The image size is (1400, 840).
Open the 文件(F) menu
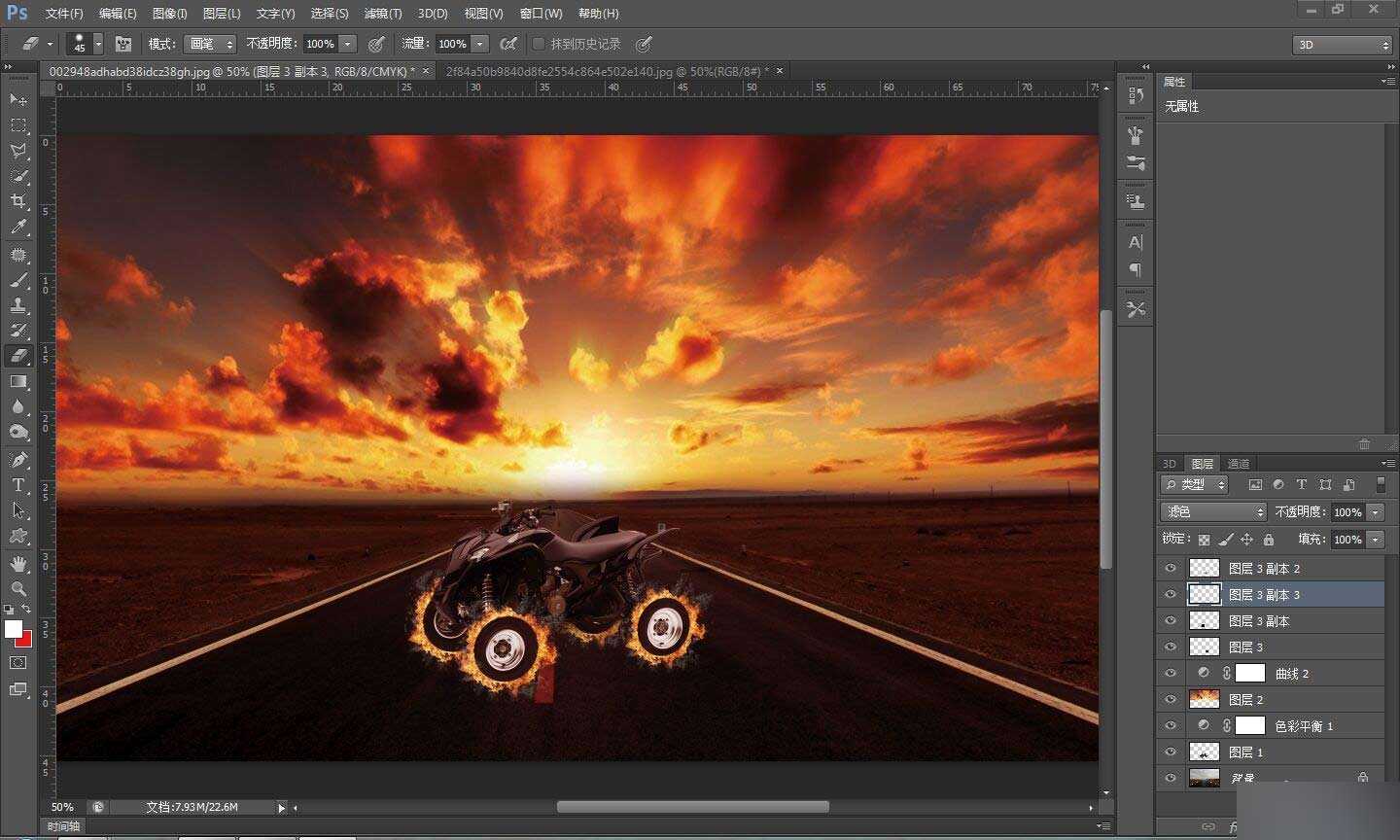[x=64, y=14]
